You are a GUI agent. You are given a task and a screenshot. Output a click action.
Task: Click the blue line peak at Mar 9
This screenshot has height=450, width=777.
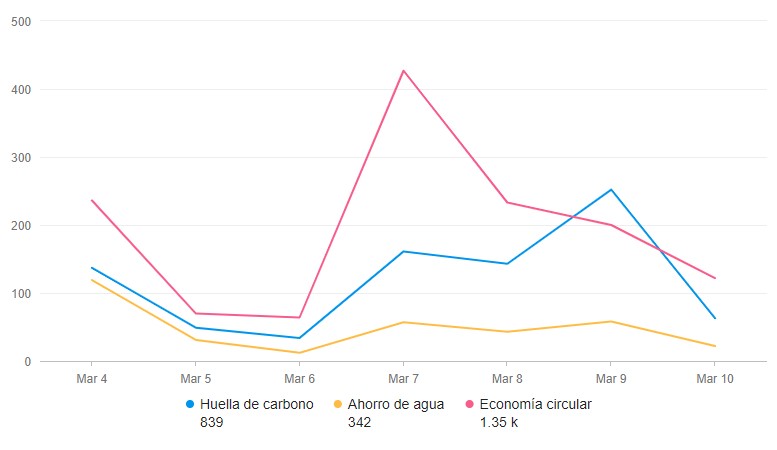pyautogui.click(x=611, y=189)
